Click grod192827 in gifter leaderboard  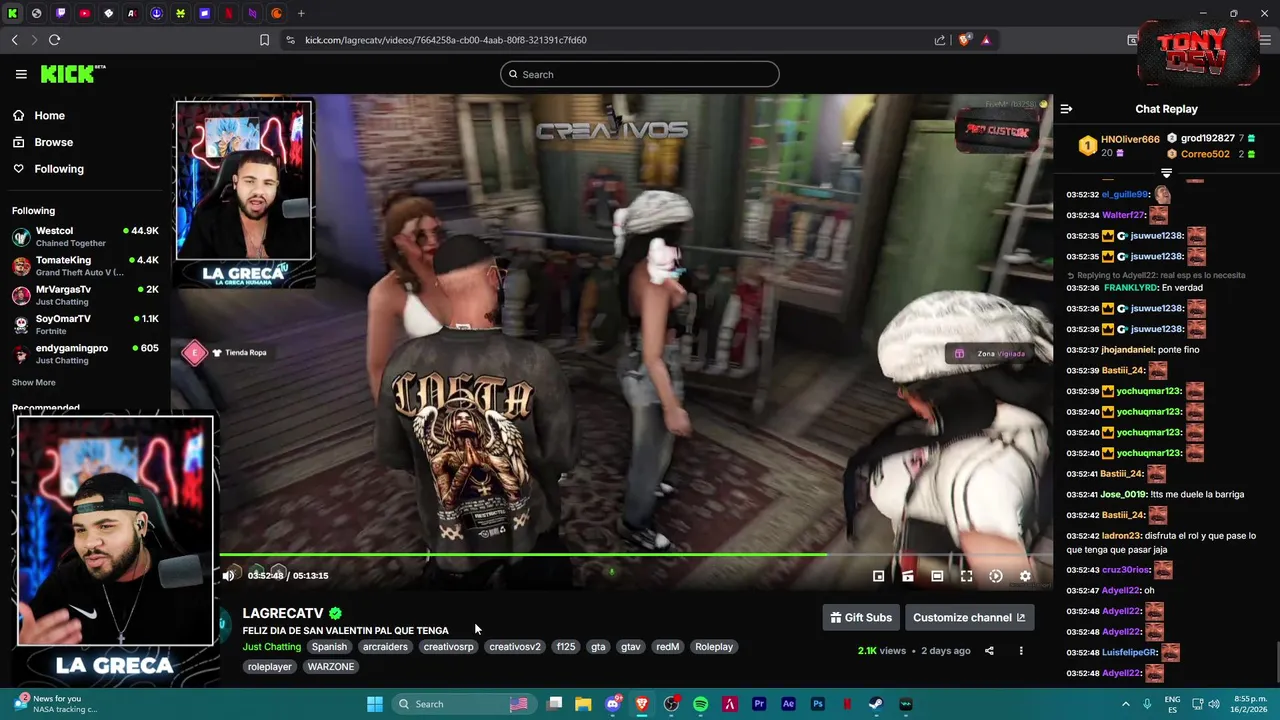(x=1211, y=138)
